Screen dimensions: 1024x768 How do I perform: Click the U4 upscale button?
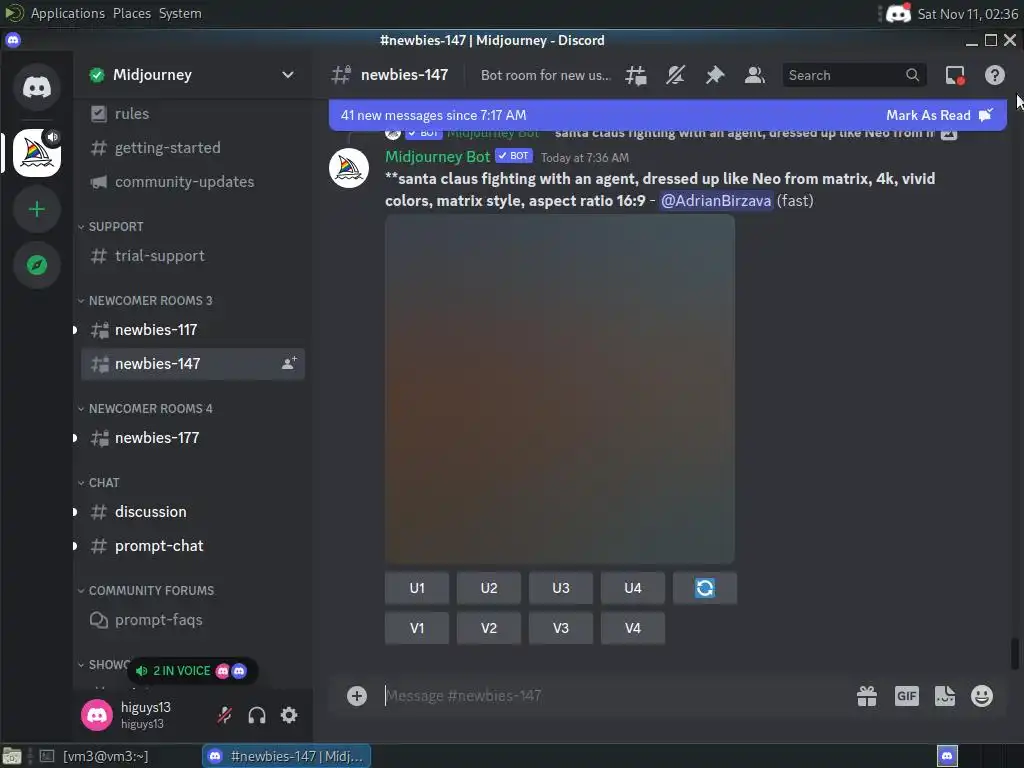(x=632, y=588)
